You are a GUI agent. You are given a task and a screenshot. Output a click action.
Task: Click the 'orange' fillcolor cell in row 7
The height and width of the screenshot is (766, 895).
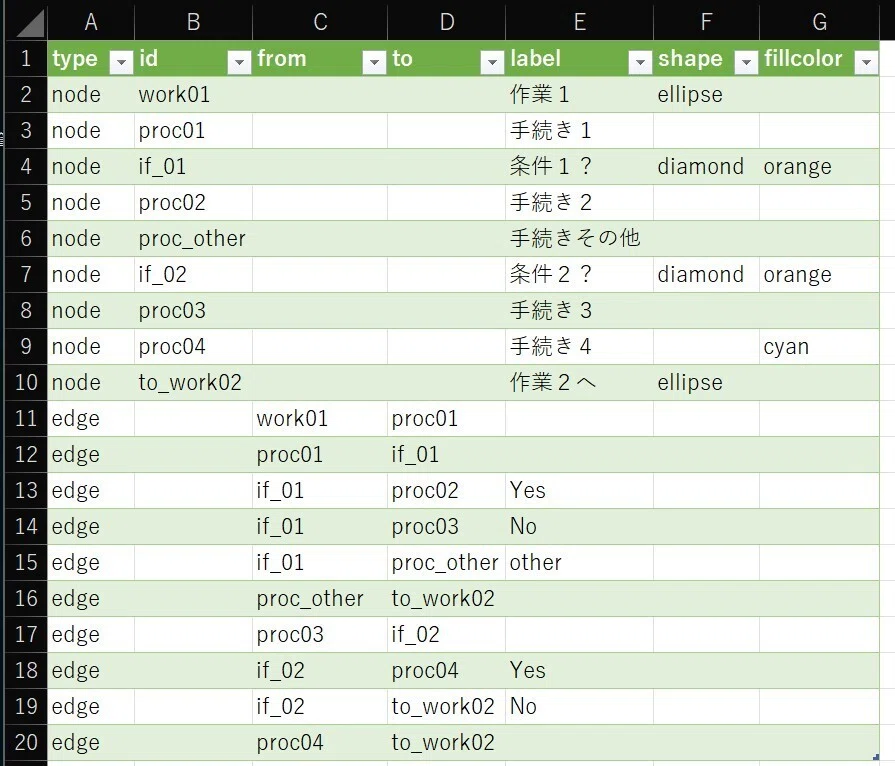click(x=819, y=275)
